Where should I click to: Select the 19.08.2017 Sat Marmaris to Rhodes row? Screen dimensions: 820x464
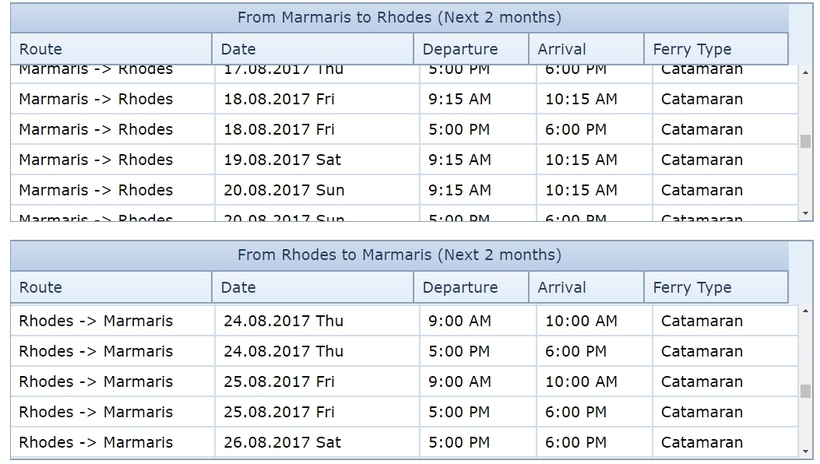coord(400,160)
